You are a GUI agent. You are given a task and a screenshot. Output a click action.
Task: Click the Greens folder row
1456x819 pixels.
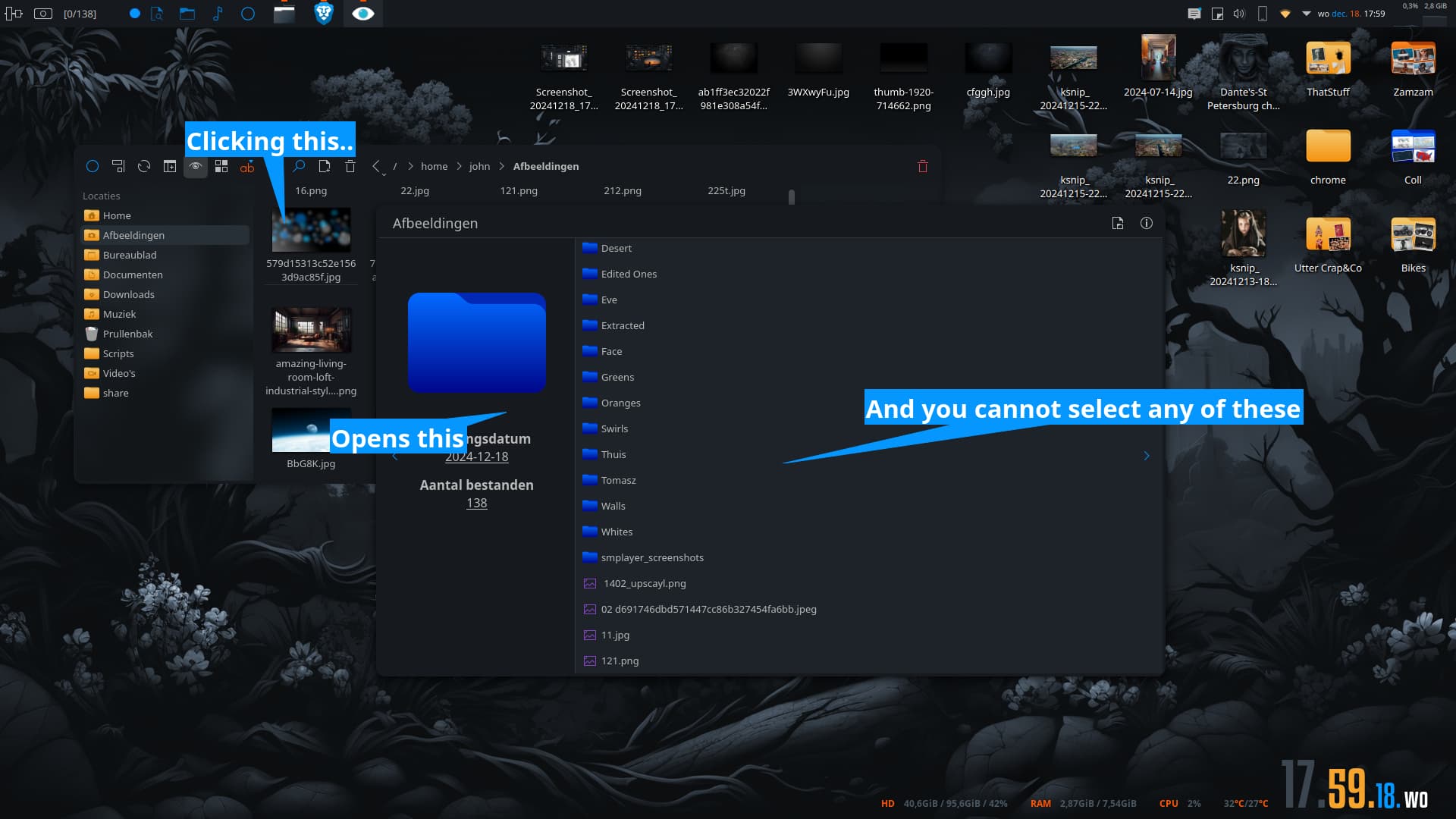[x=868, y=377]
